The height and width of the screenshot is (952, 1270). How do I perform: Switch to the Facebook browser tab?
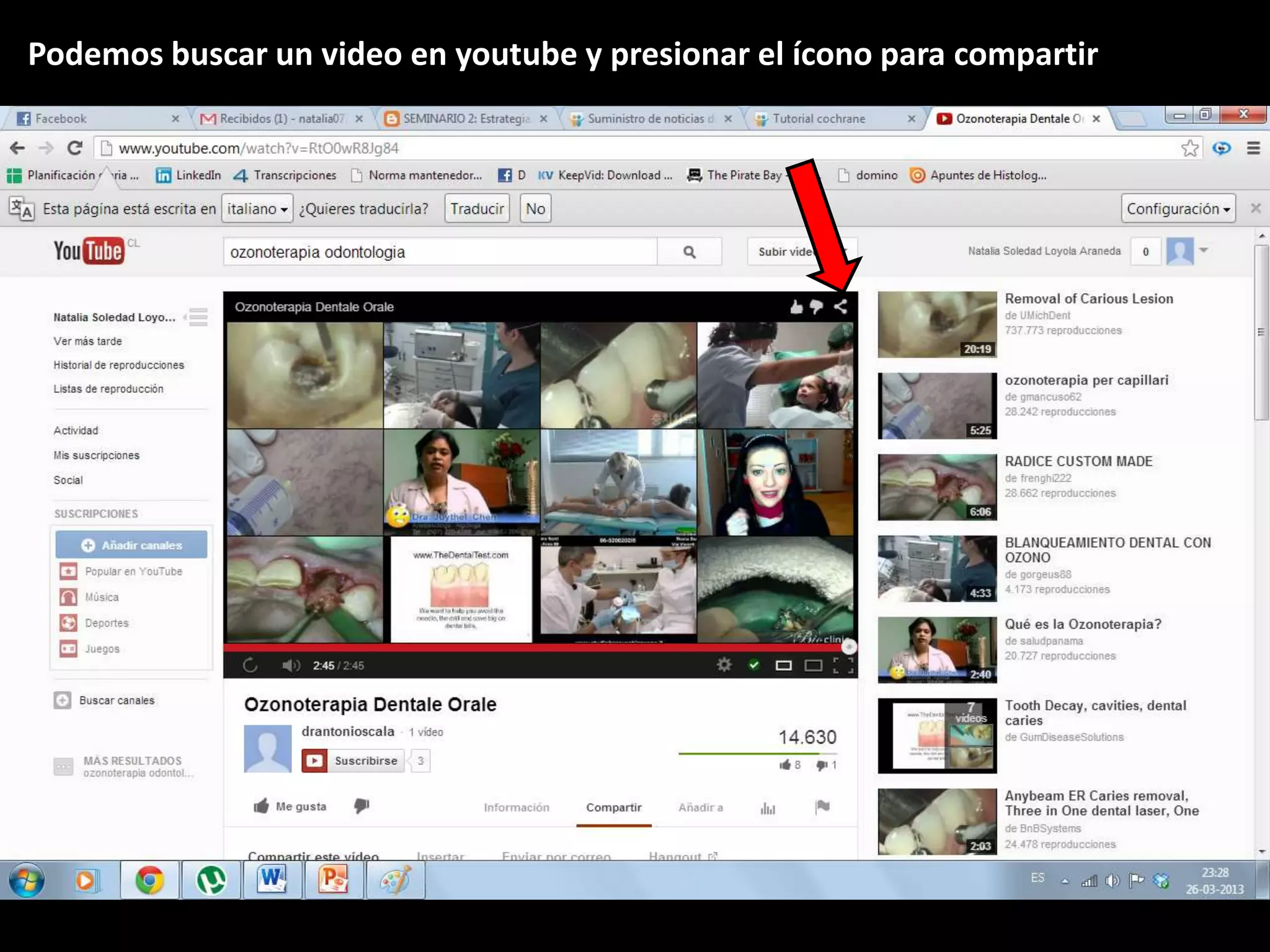click(61, 118)
